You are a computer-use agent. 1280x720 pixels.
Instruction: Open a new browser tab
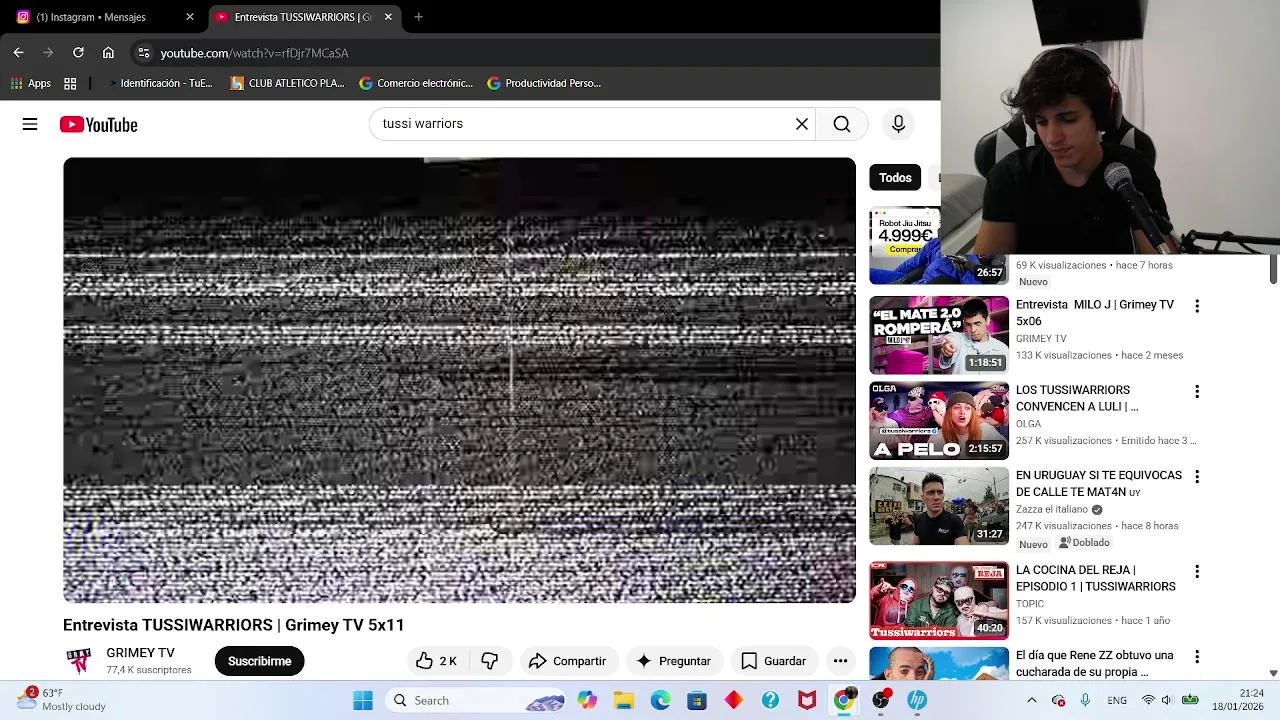click(418, 17)
